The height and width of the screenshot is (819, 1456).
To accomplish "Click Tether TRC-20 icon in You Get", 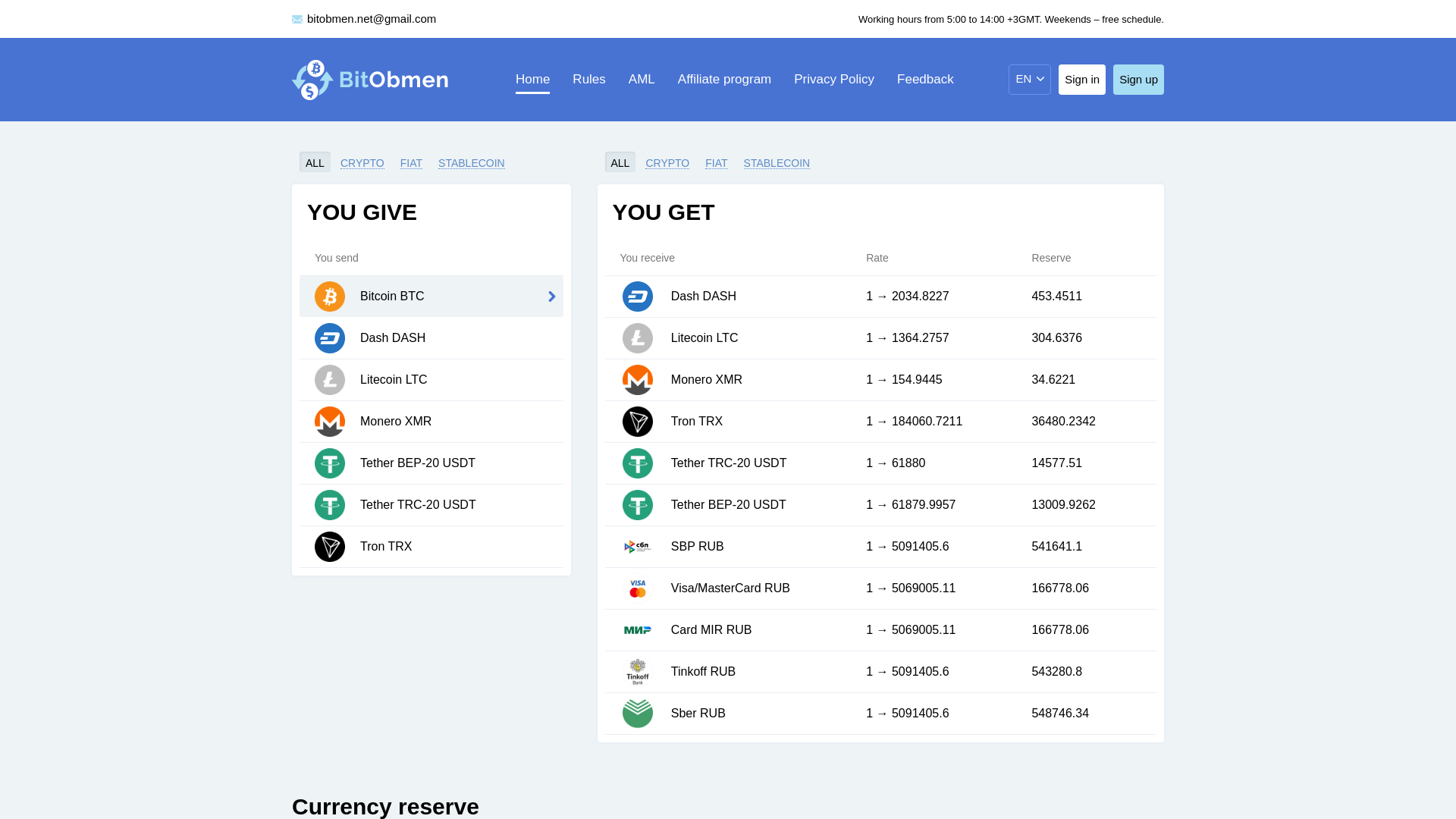I will click(x=638, y=463).
